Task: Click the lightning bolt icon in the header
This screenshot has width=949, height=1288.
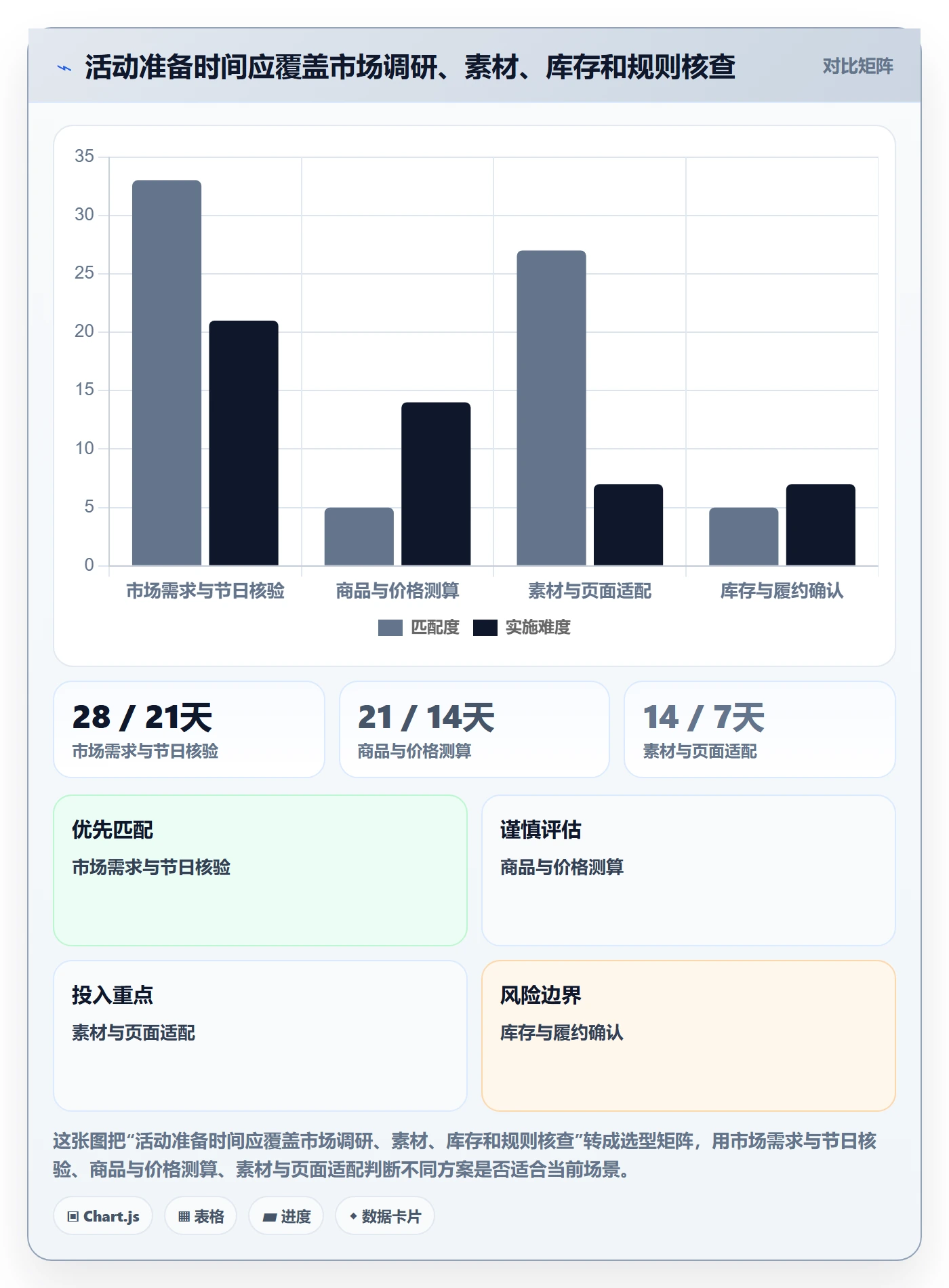Action: [x=64, y=68]
